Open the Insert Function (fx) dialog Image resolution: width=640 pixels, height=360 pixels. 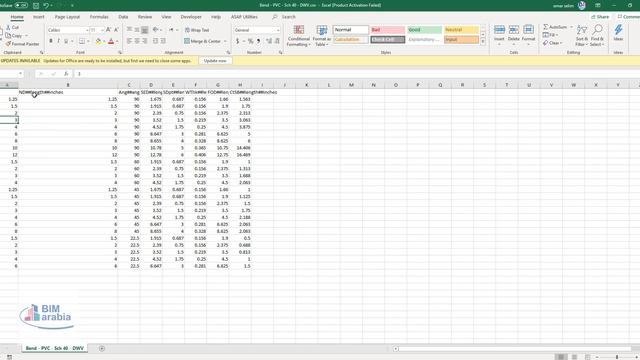66,74
